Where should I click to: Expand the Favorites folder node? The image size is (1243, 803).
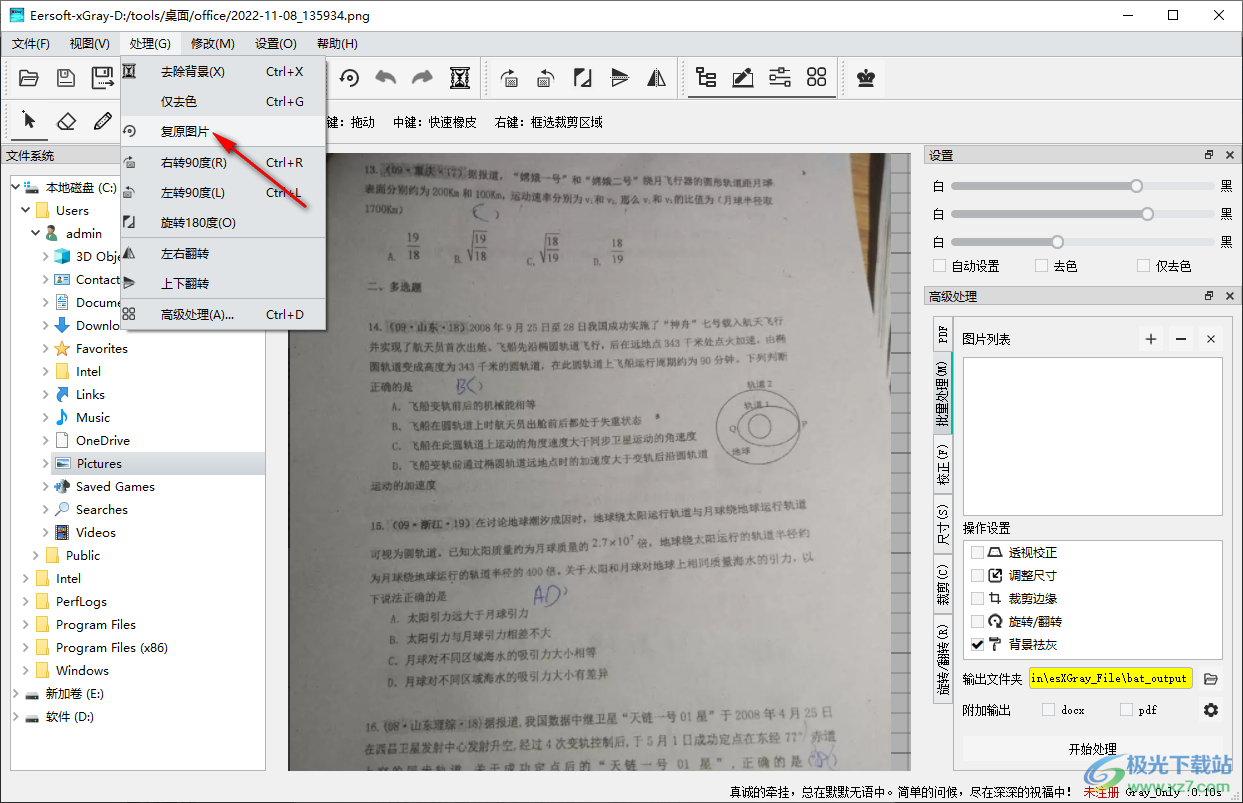point(46,348)
